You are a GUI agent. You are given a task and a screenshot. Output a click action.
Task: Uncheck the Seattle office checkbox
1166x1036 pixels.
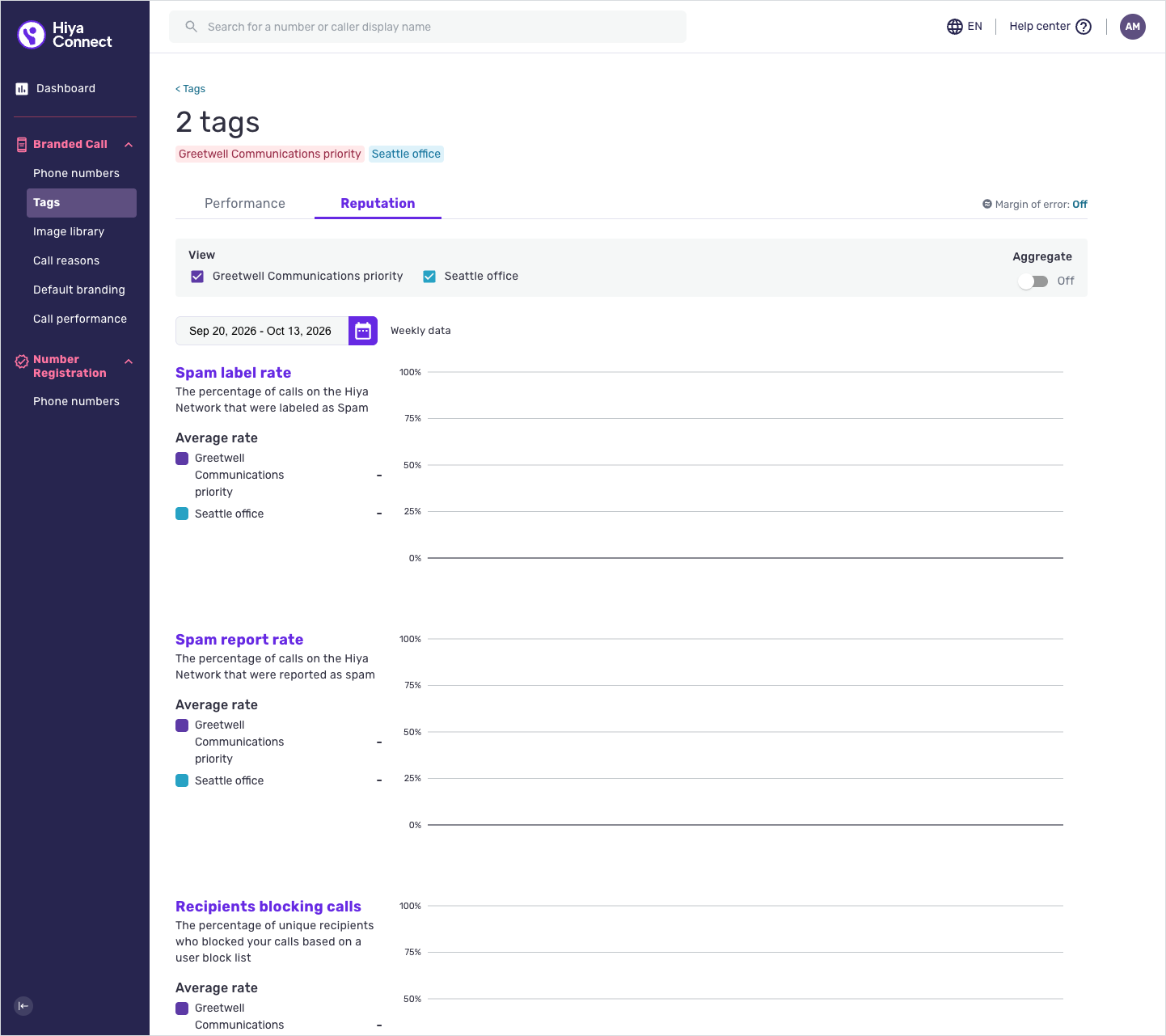[x=429, y=277]
